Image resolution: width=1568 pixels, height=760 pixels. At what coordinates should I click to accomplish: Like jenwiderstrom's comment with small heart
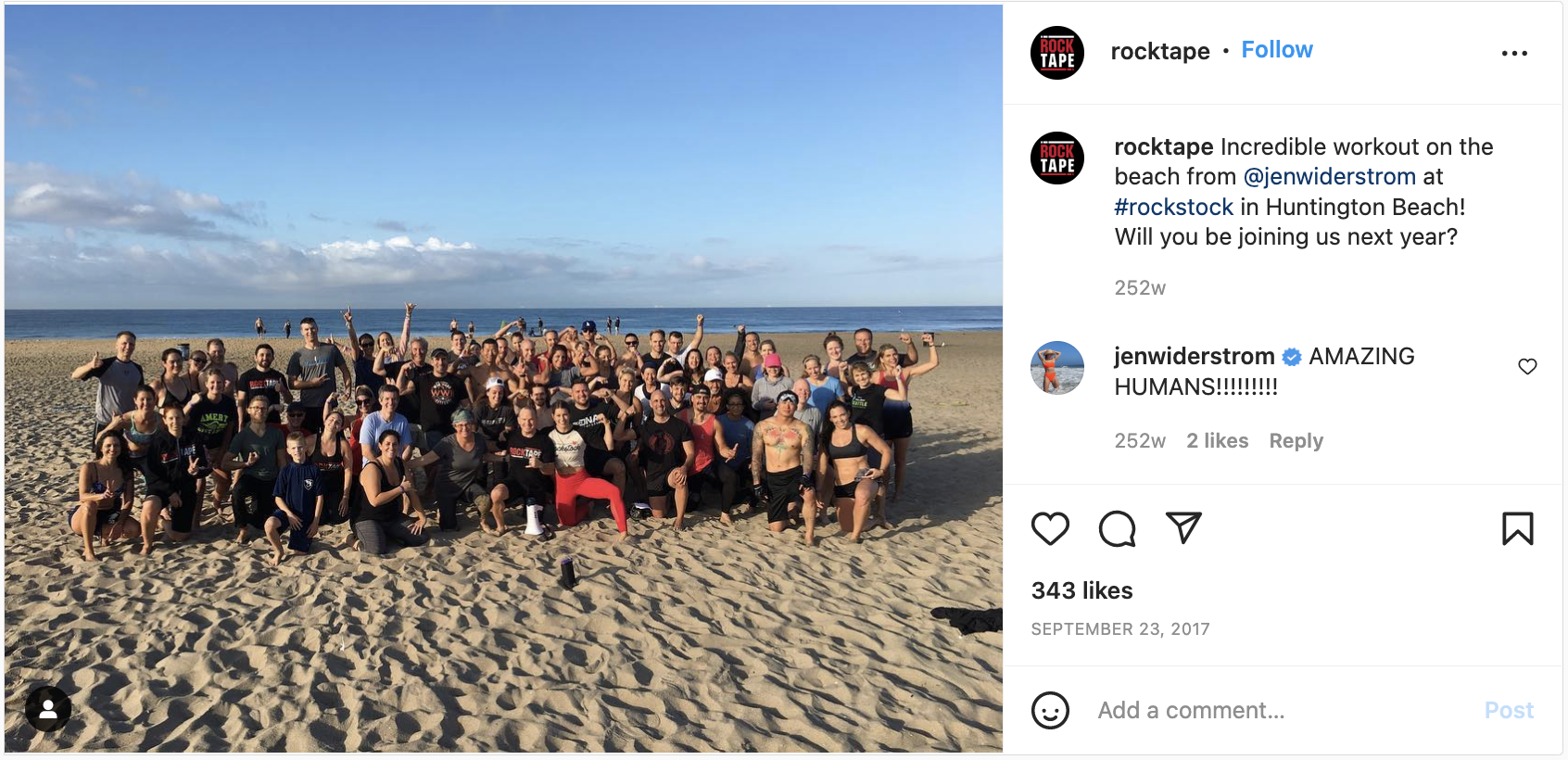point(1527,366)
